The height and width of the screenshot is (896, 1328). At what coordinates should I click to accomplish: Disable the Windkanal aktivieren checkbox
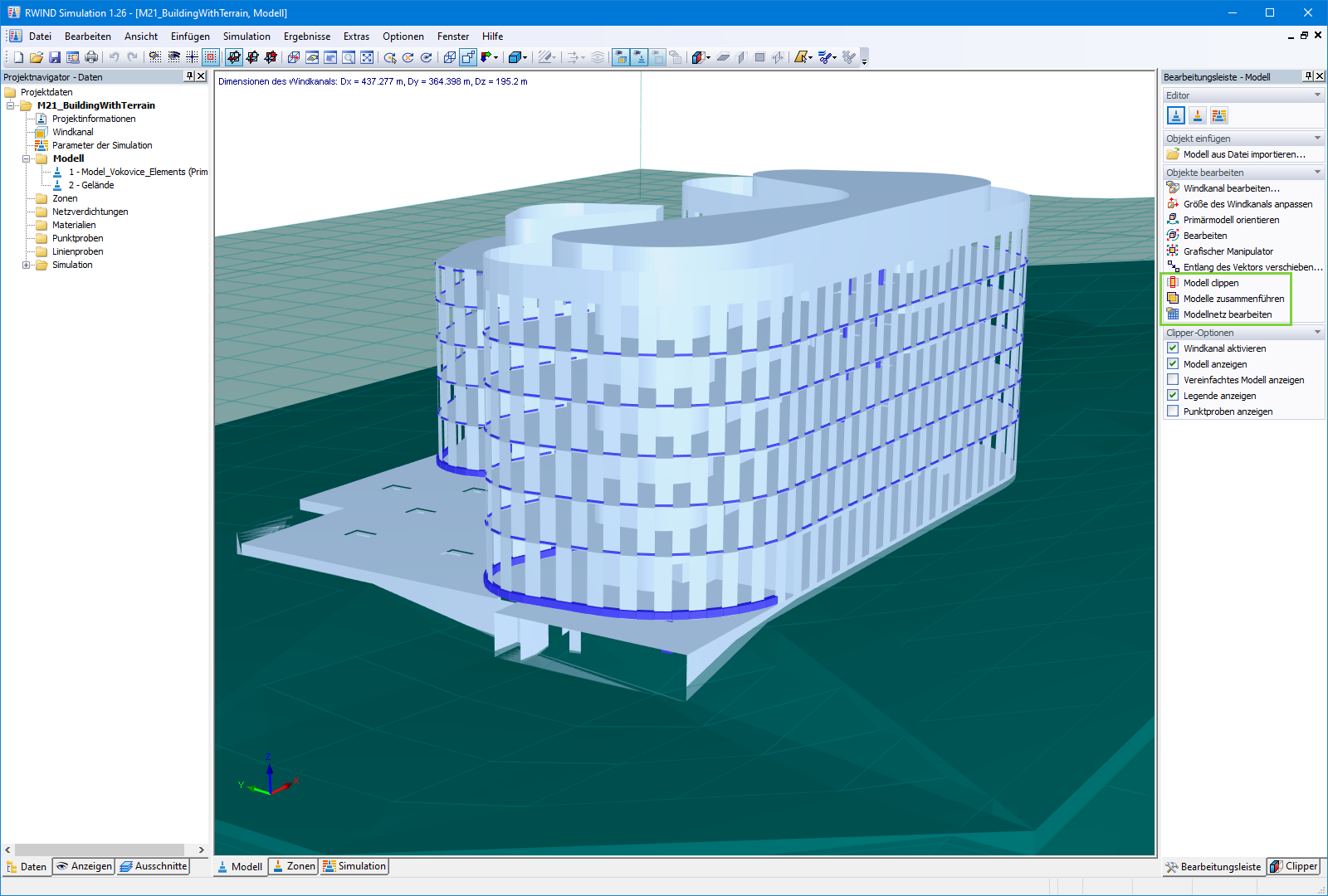tap(1173, 348)
